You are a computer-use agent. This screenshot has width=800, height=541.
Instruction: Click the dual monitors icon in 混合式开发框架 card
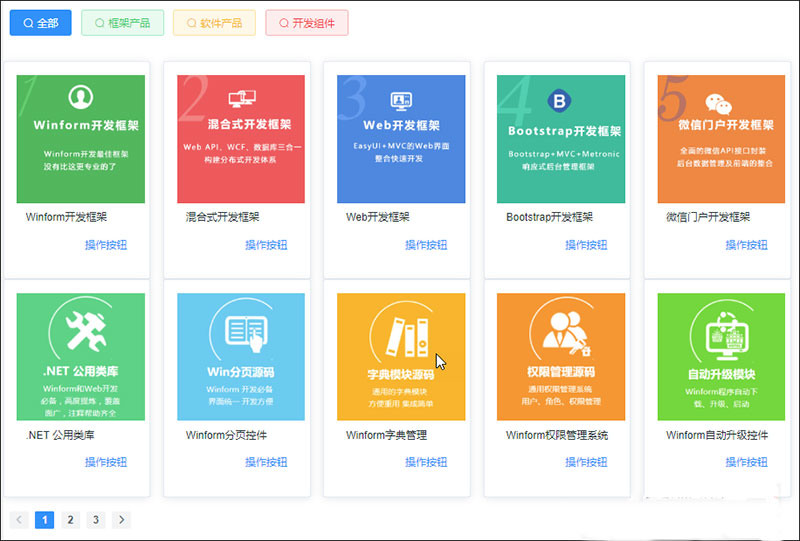(x=242, y=98)
